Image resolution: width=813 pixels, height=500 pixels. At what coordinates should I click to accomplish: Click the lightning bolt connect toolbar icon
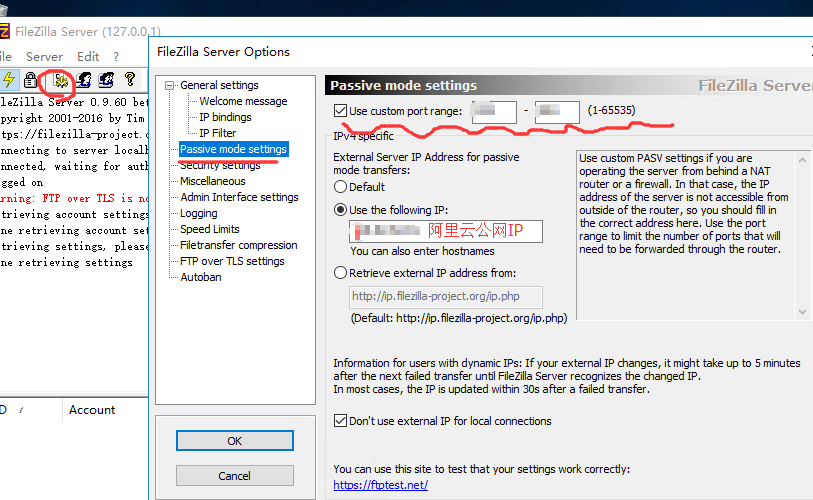pyautogui.click(x=9, y=79)
